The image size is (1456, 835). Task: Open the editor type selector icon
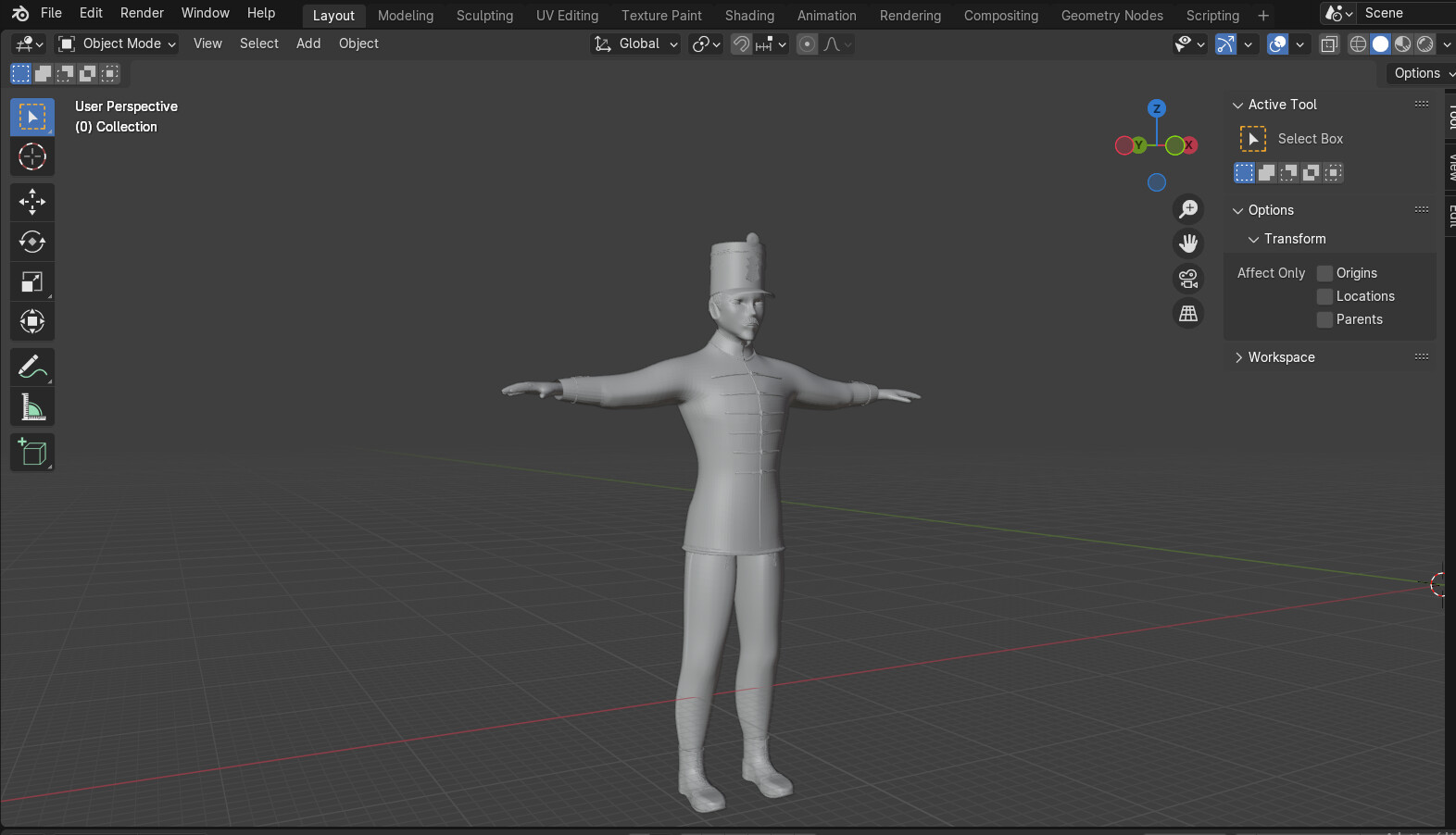pos(30,44)
